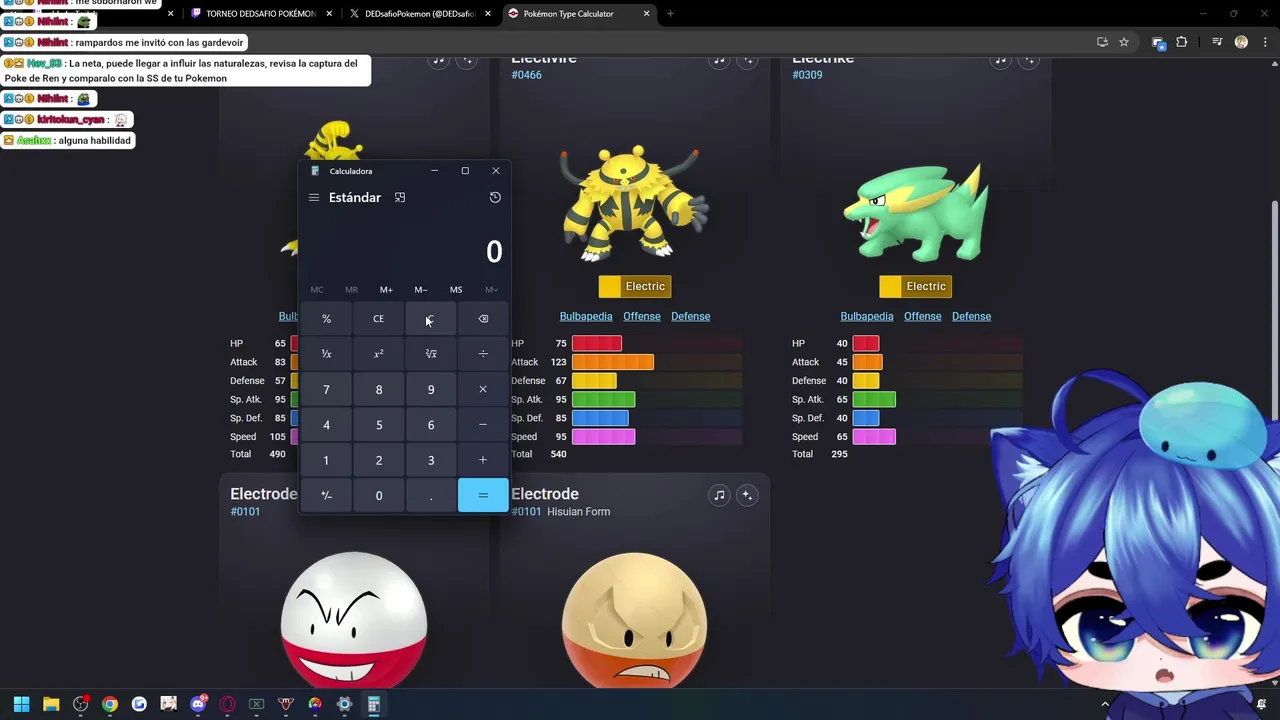Toggle Electivire shiny sparkle icon
This screenshot has height=720, width=1280.
(747, 61)
